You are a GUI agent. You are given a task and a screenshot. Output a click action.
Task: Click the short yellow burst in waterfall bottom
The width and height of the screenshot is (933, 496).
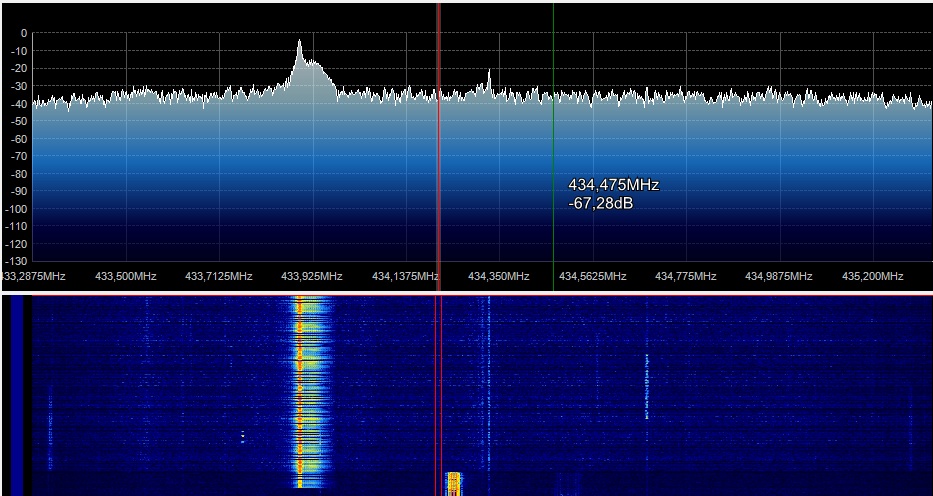(x=454, y=484)
